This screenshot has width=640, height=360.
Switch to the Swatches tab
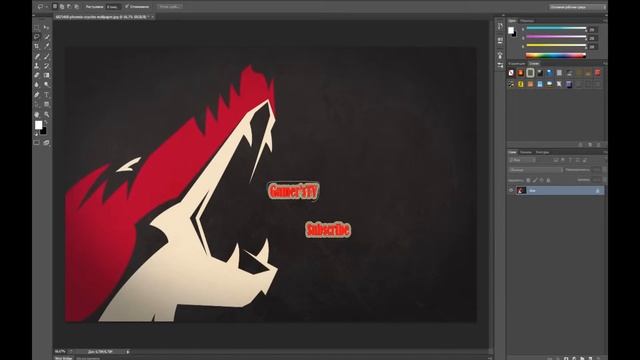click(527, 20)
